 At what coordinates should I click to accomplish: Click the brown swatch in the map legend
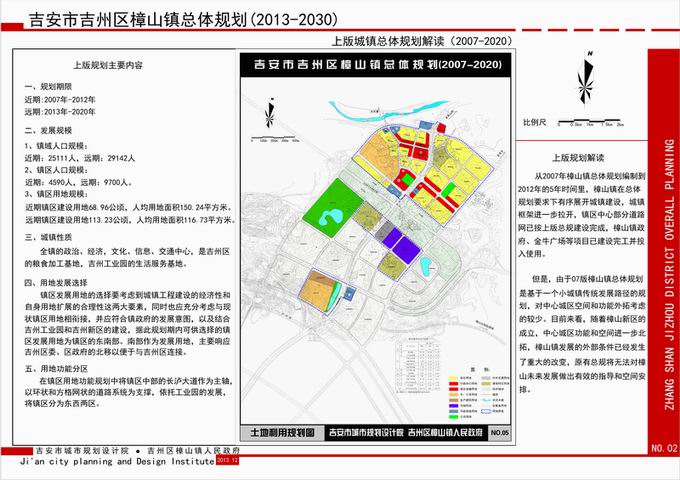pos(453,400)
